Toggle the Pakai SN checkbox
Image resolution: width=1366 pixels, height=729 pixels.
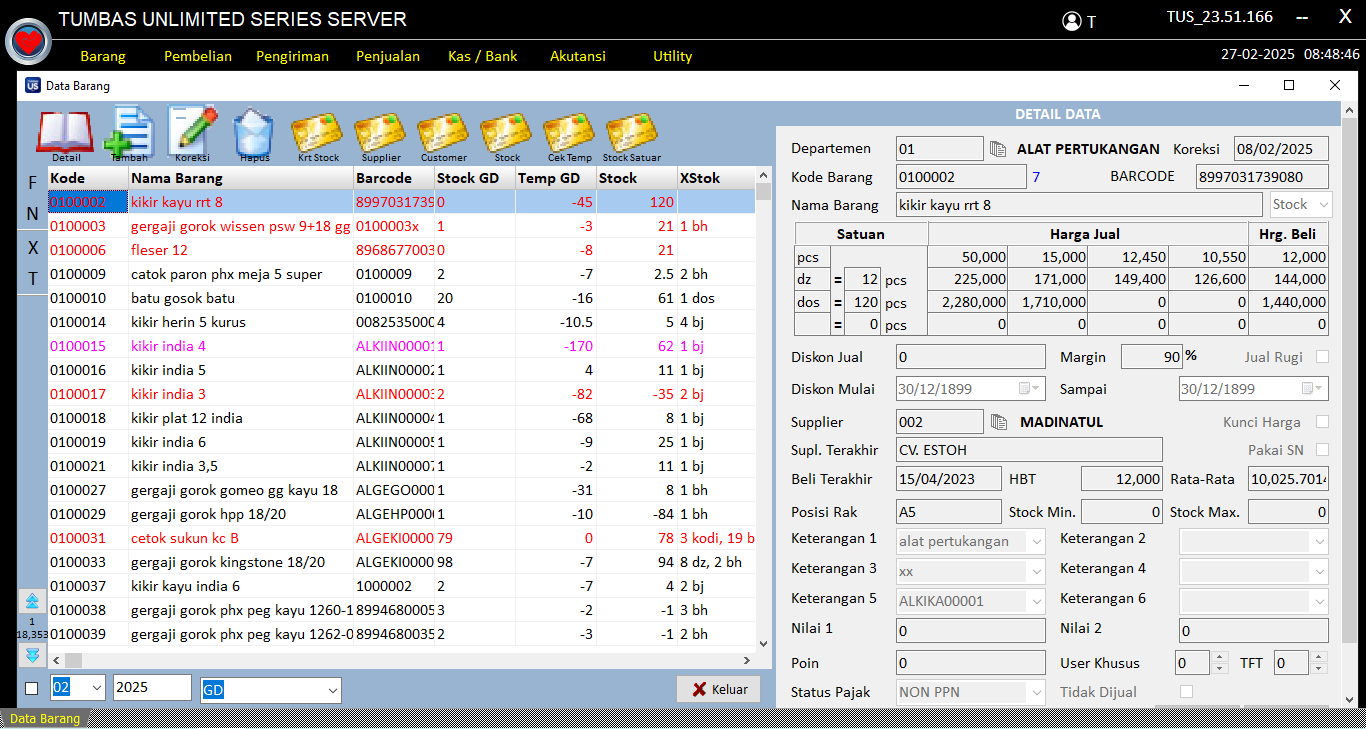(x=1323, y=450)
